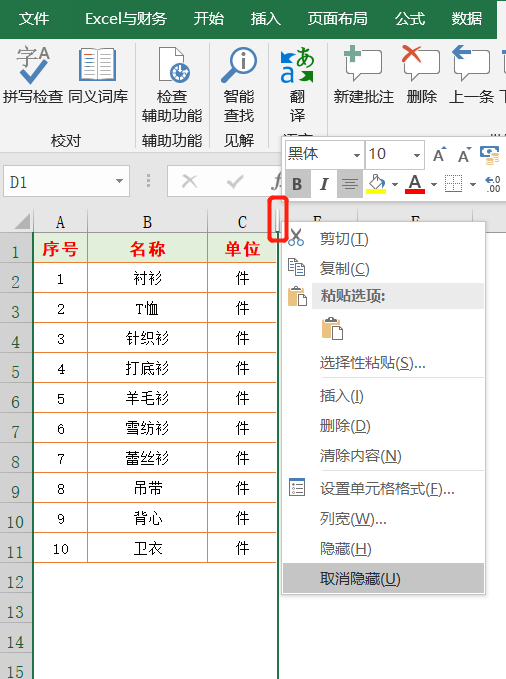The width and height of the screenshot is (506, 679).
Task: Click the select-all corner triangle
Action: (22, 221)
